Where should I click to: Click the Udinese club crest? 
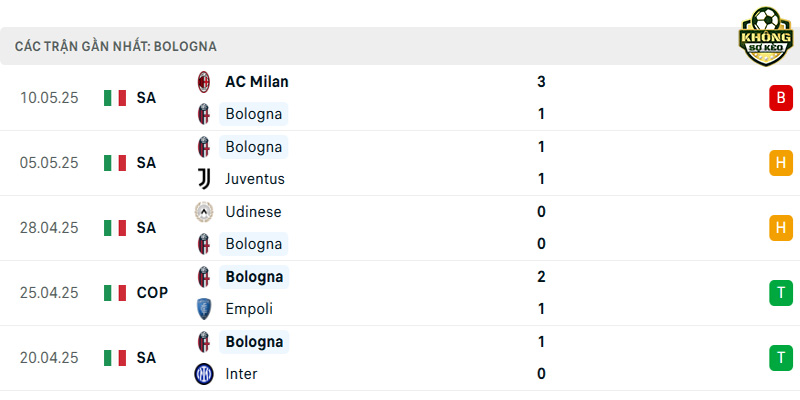pyautogui.click(x=204, y=212)
